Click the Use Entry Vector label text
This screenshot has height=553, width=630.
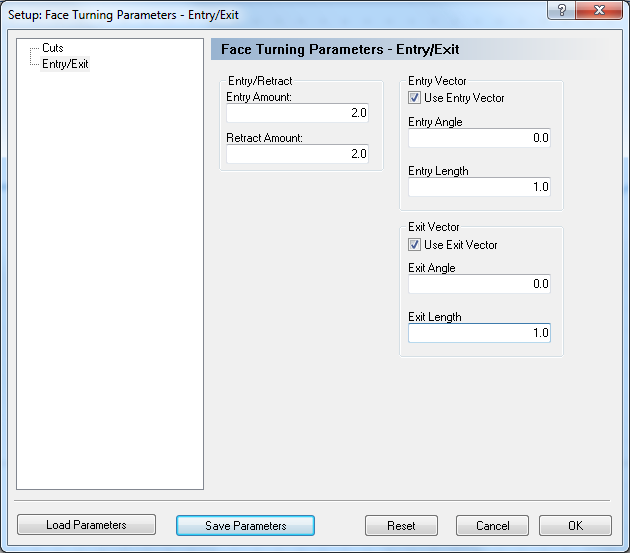pos(464,98)
